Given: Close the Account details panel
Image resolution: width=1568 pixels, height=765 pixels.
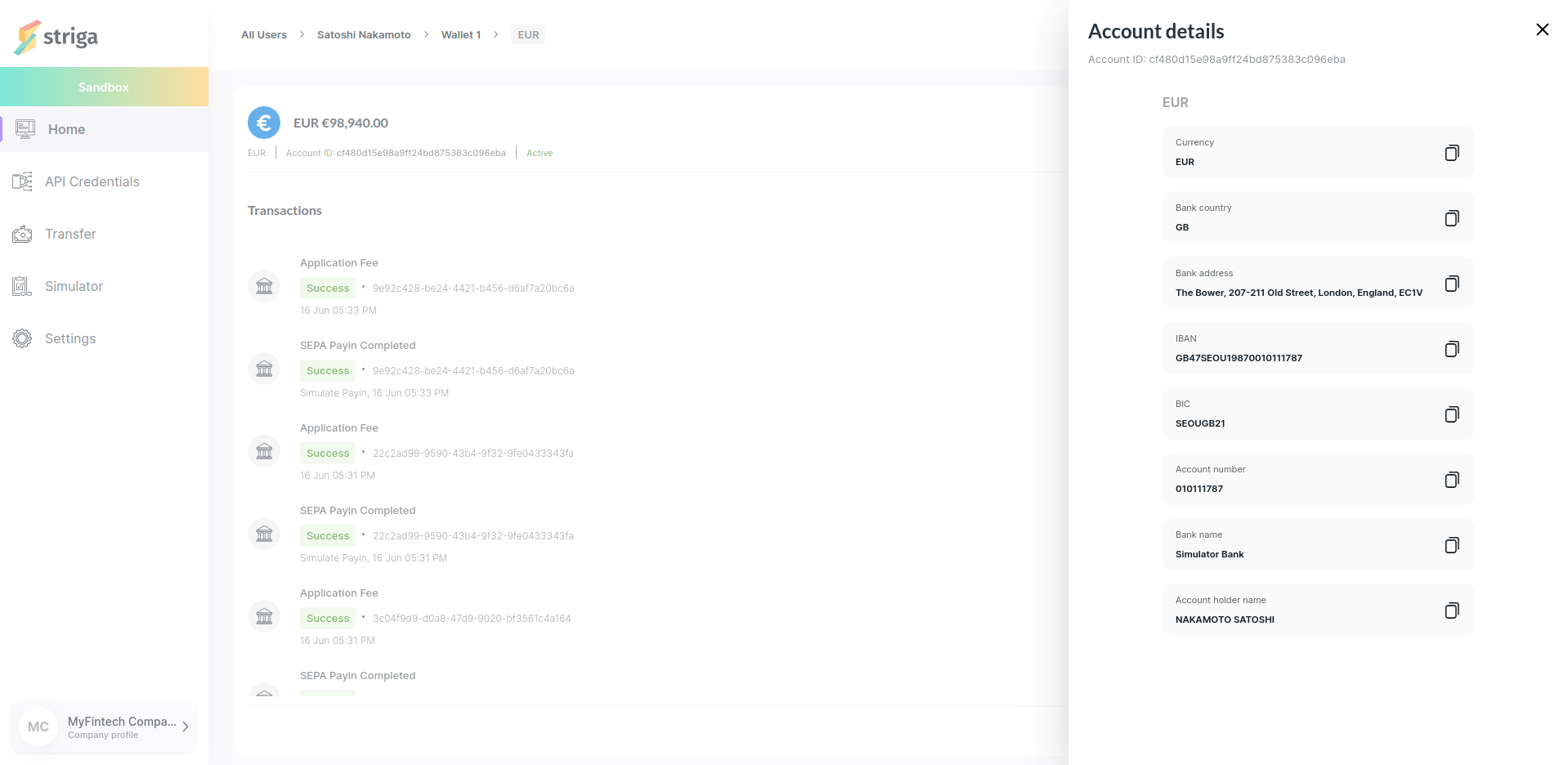Looking at the screenshot, I should coord(1542,29).
